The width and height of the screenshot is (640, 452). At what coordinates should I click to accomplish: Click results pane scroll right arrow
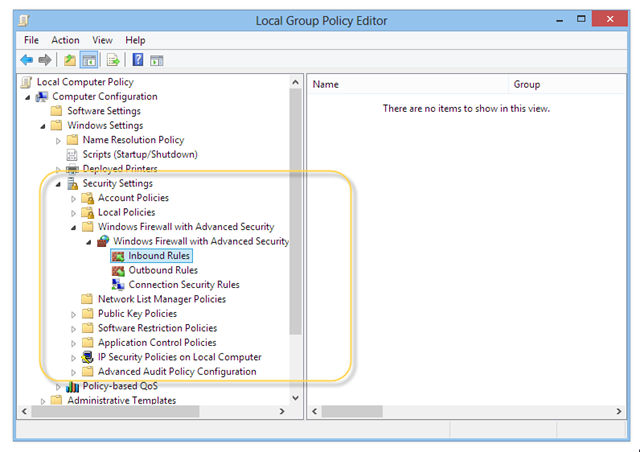pyautogui.click(x=619, y=412)
